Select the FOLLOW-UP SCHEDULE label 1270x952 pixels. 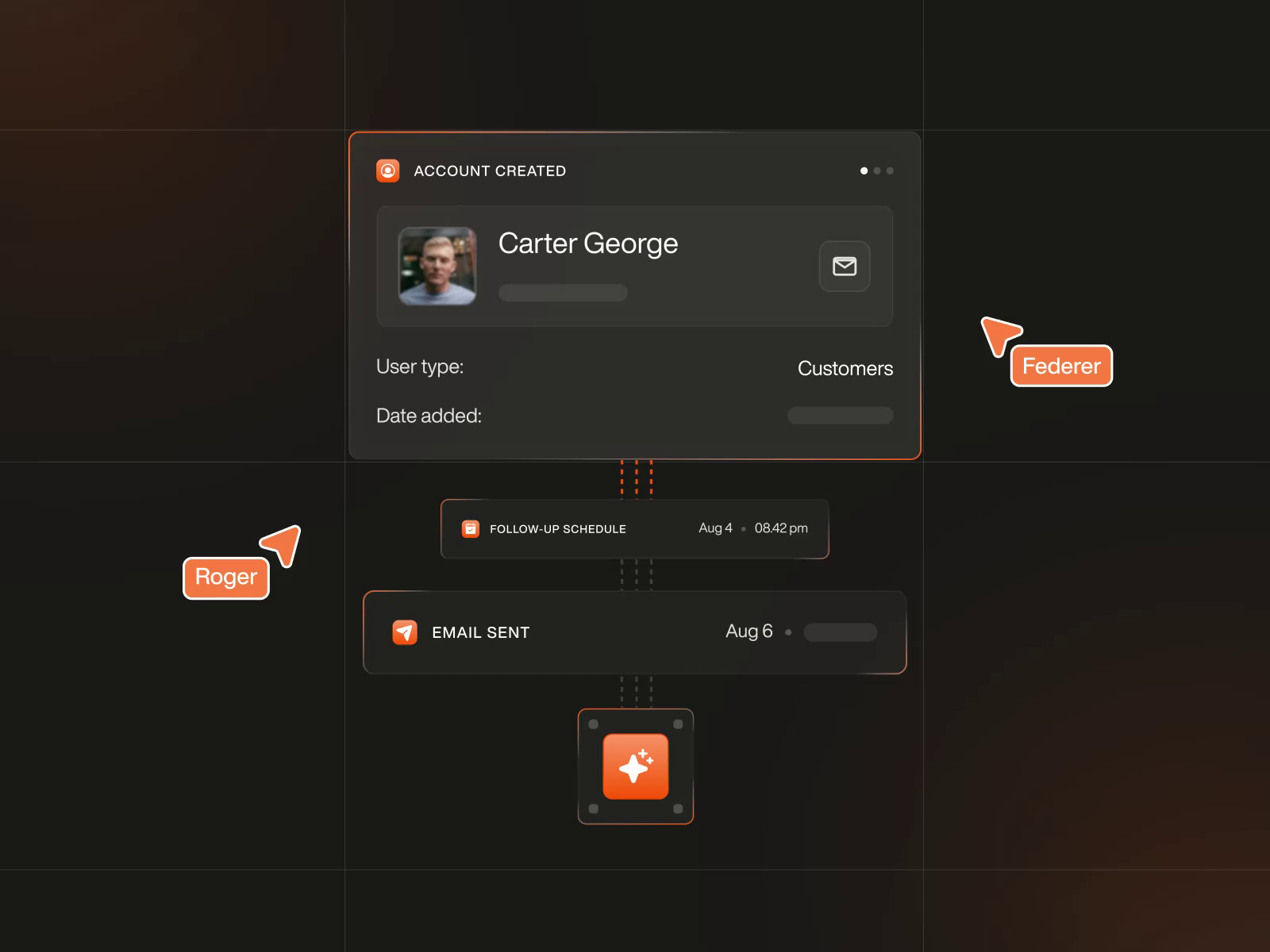point(558,529)
